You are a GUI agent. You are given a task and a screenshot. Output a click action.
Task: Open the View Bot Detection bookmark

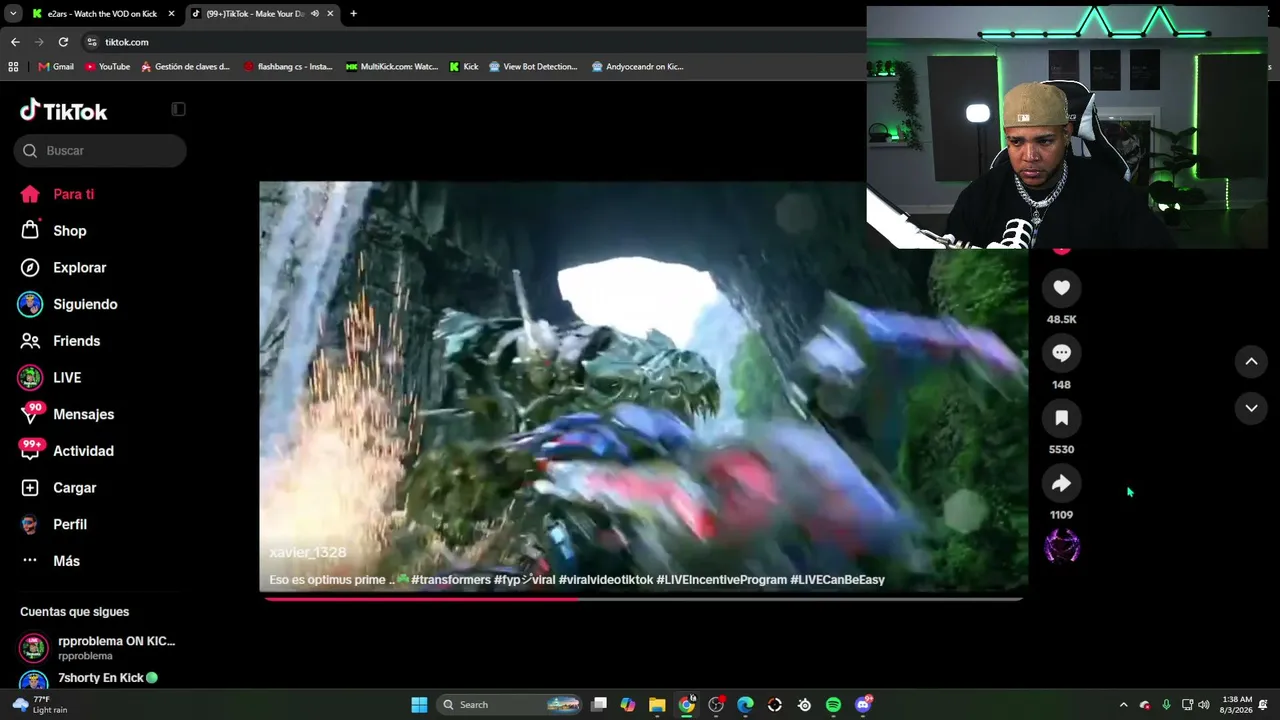pyautogui.click(x=533, y=67)
